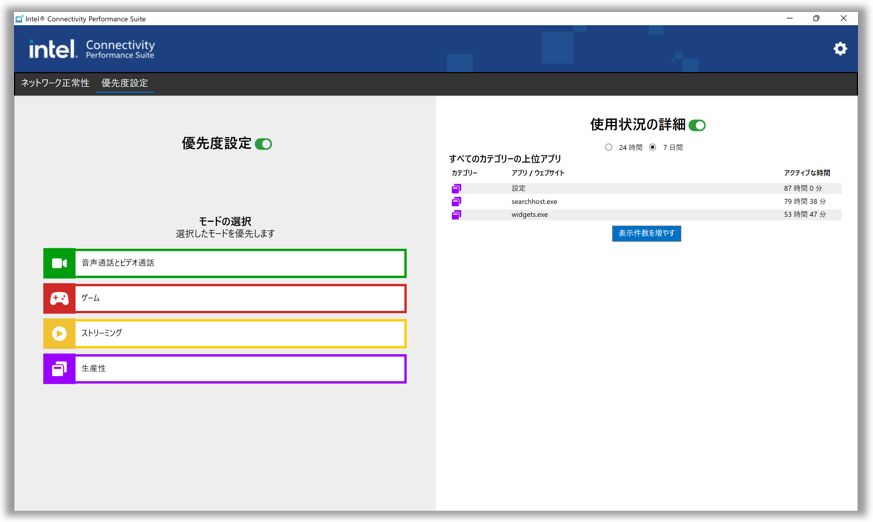Switch to the 優先度設定 tab

(125, 83)
